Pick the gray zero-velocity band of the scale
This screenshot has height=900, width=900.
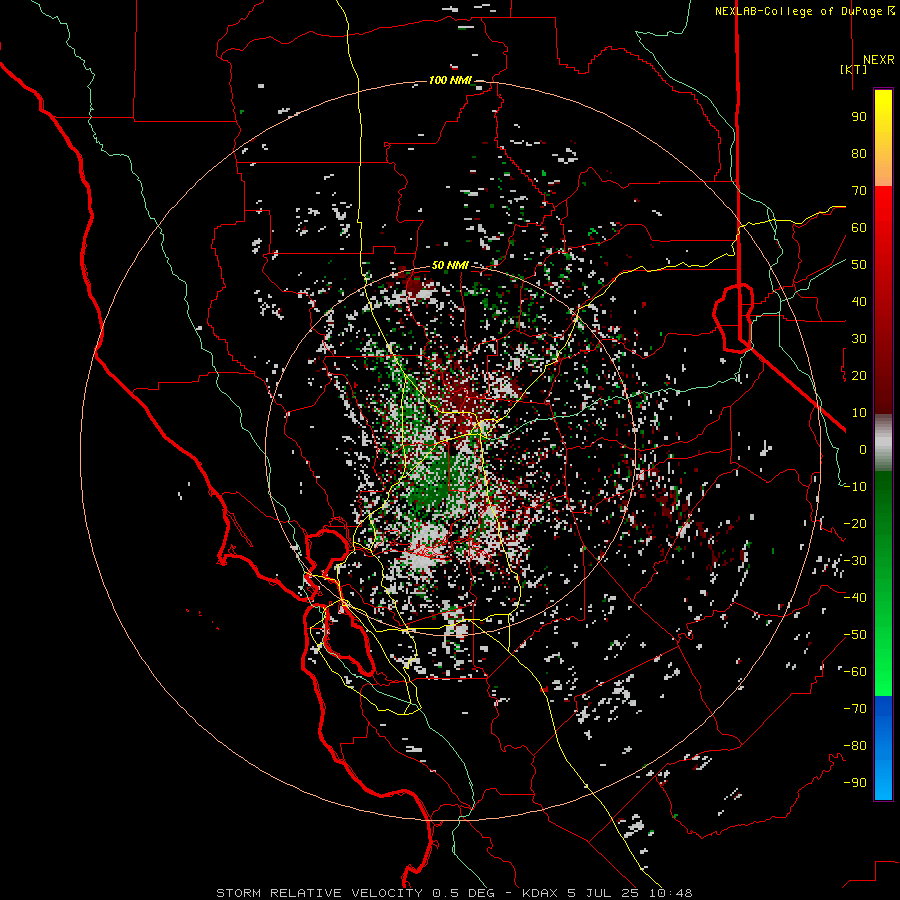pos(883,442)
